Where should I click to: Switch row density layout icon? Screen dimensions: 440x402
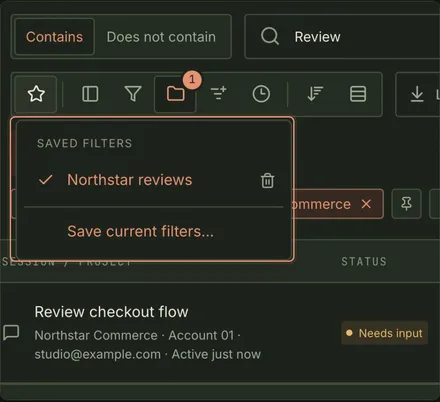[358, 94]
